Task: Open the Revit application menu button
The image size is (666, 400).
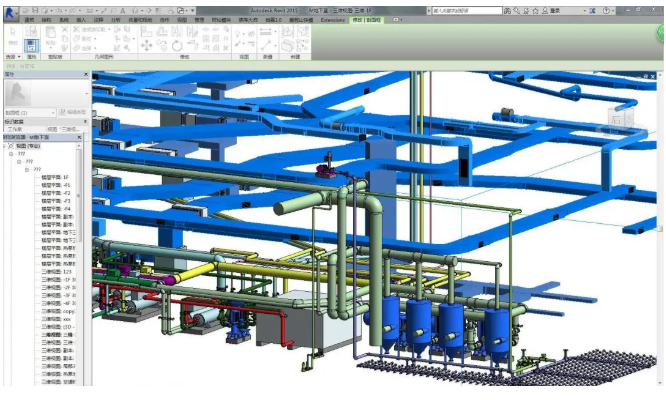Action: point(11,9)
